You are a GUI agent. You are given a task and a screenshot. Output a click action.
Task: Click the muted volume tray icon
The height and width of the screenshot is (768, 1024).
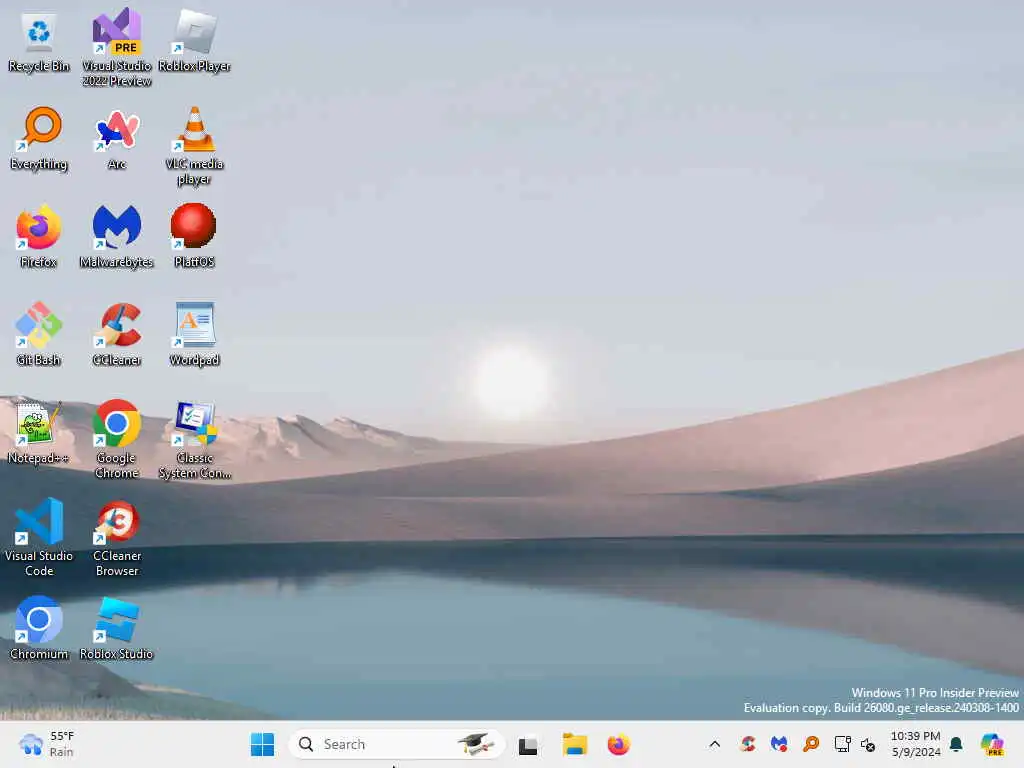pos(868,744)
